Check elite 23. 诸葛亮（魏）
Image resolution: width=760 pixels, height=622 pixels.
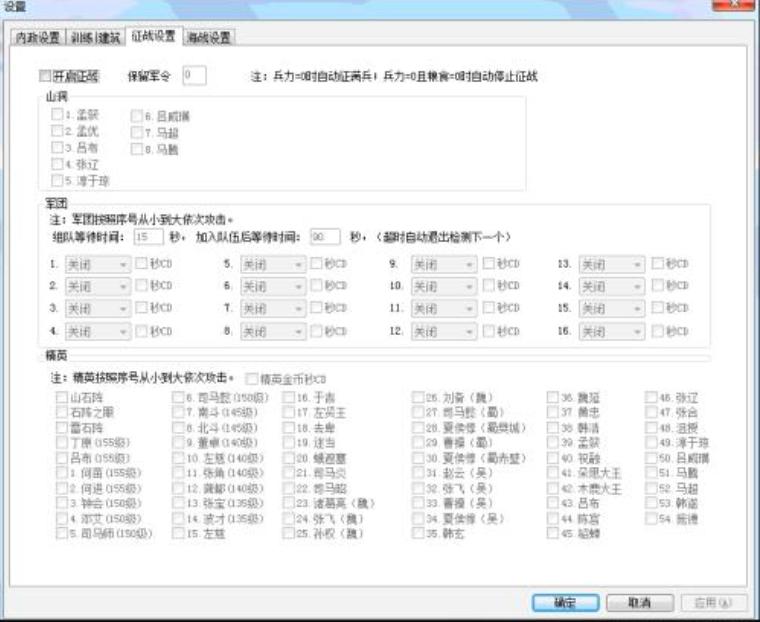click(x=288, y=503)
